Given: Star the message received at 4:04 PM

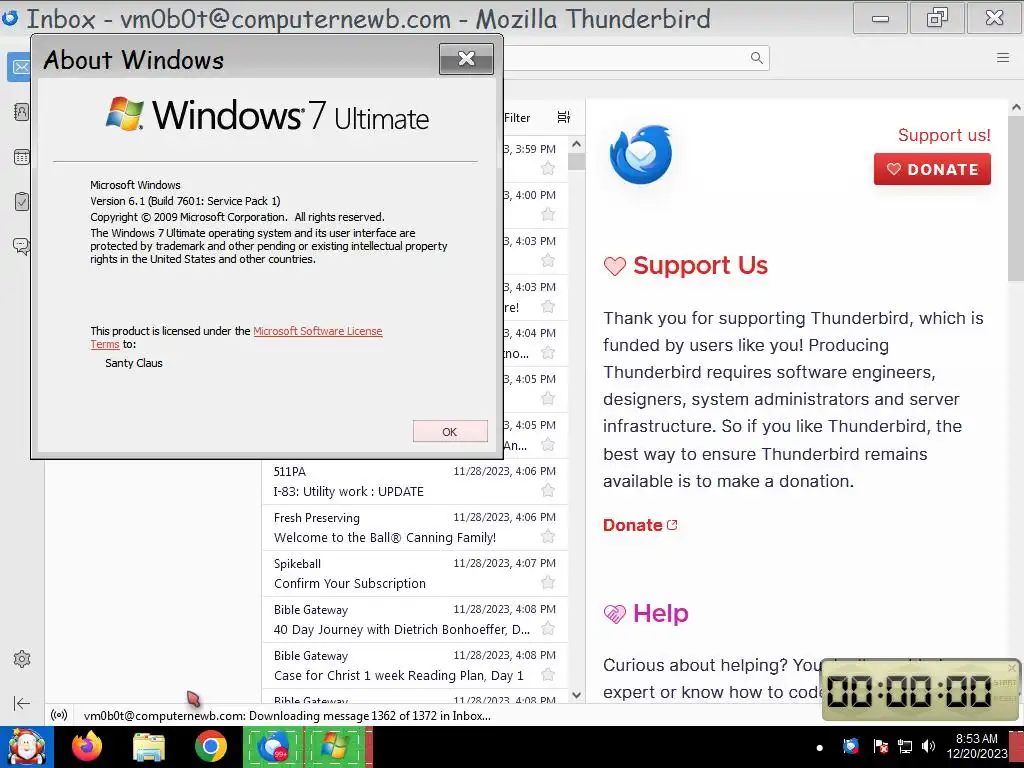Looking at the screenshot, I should pyautogui.click(x=548, y=353).
